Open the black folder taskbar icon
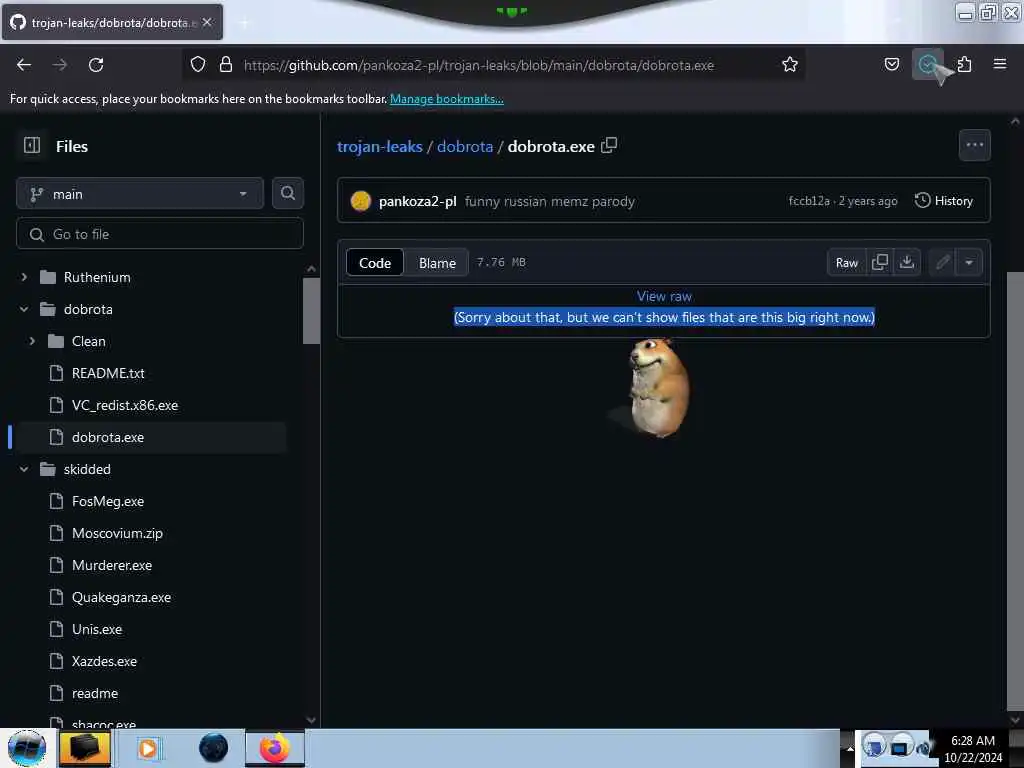This screenshot has height=768, width=1024. point(85,748)
